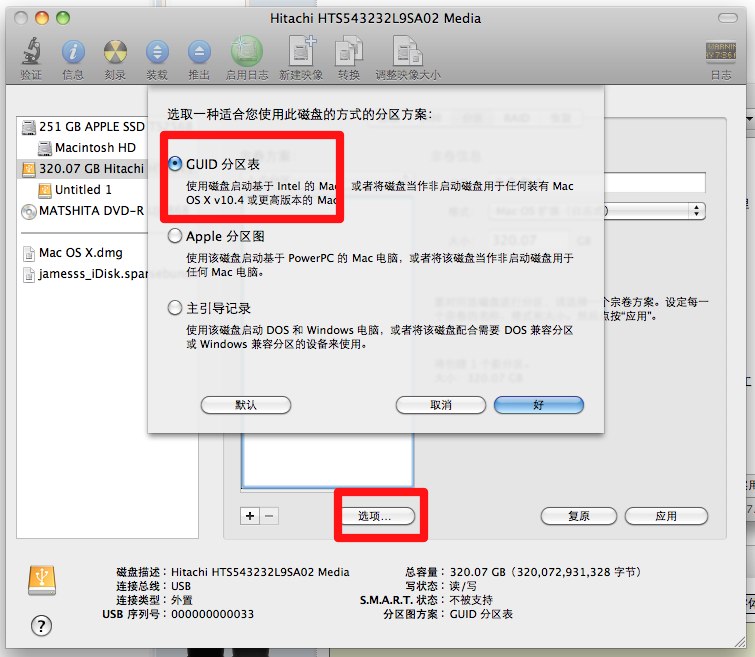The image size is (755, 657).
Task: Open the Info (信息) toolbar icon
Action: click(73, 52)
